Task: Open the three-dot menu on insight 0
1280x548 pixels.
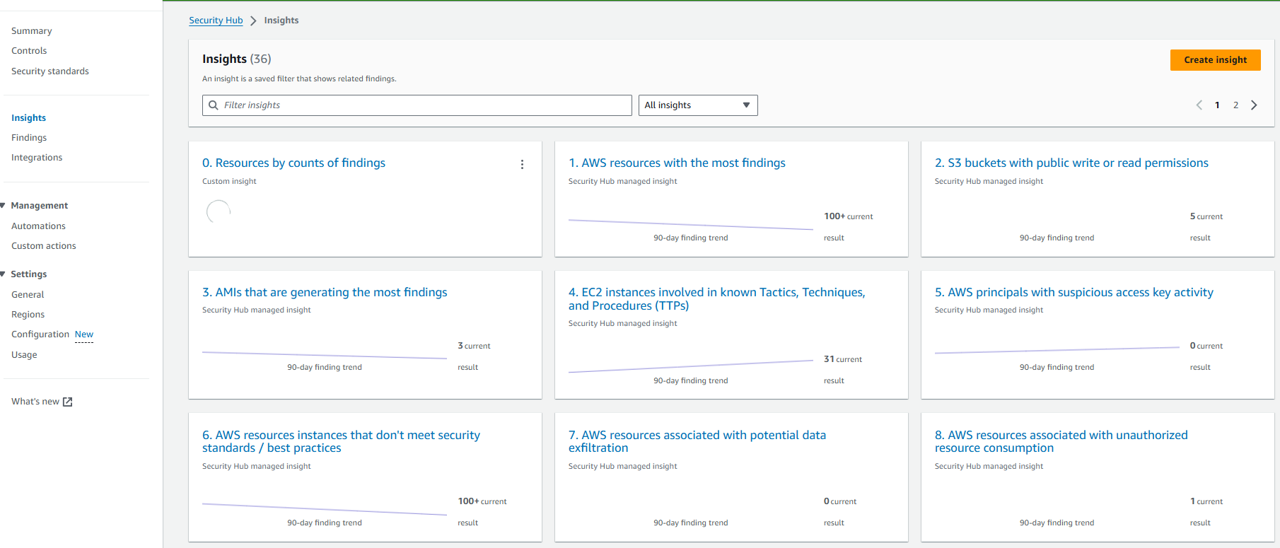Action: [522, 164]
